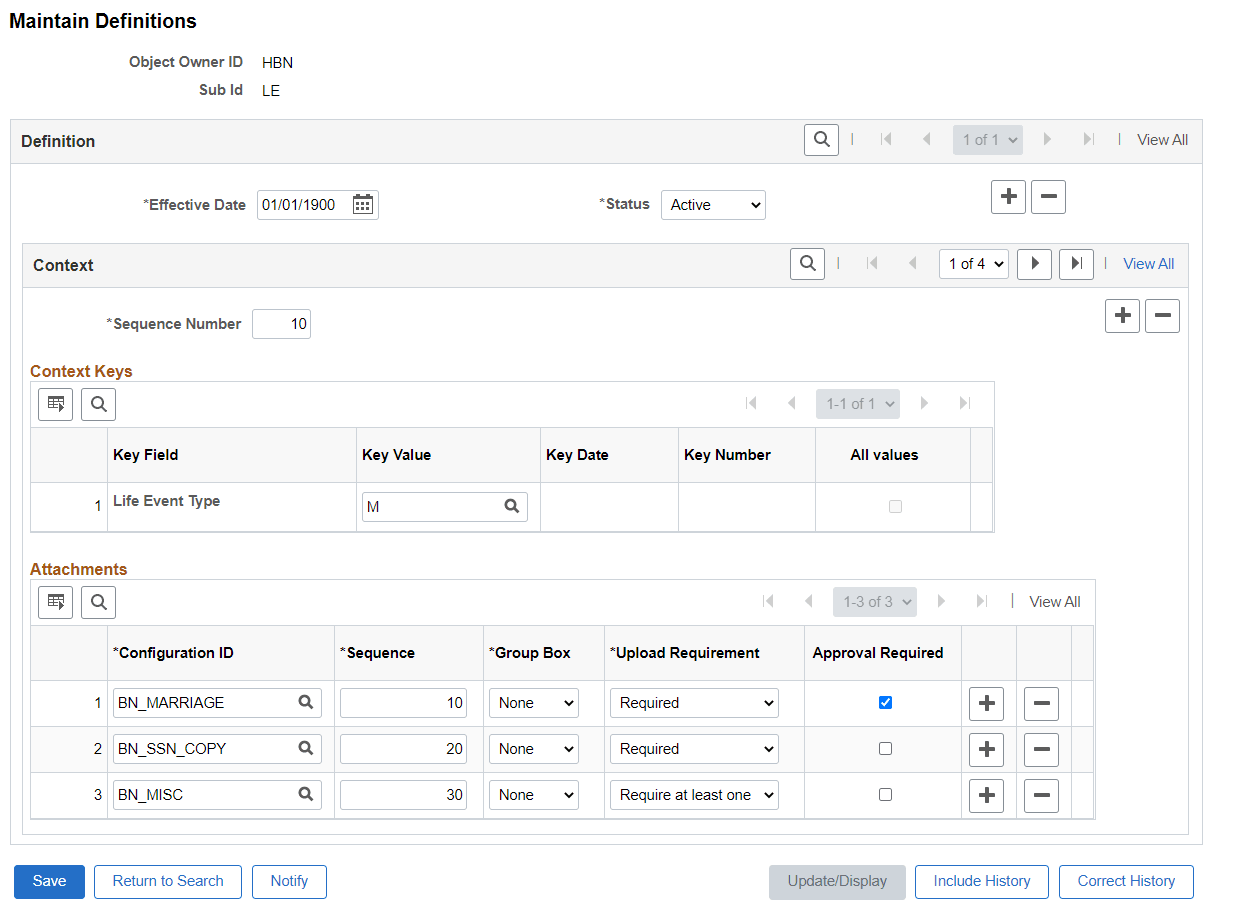Delete the BN_MISC attachment row using minus icon
This screenshot has width=1252, height=921.
[x=1040, y=794]
